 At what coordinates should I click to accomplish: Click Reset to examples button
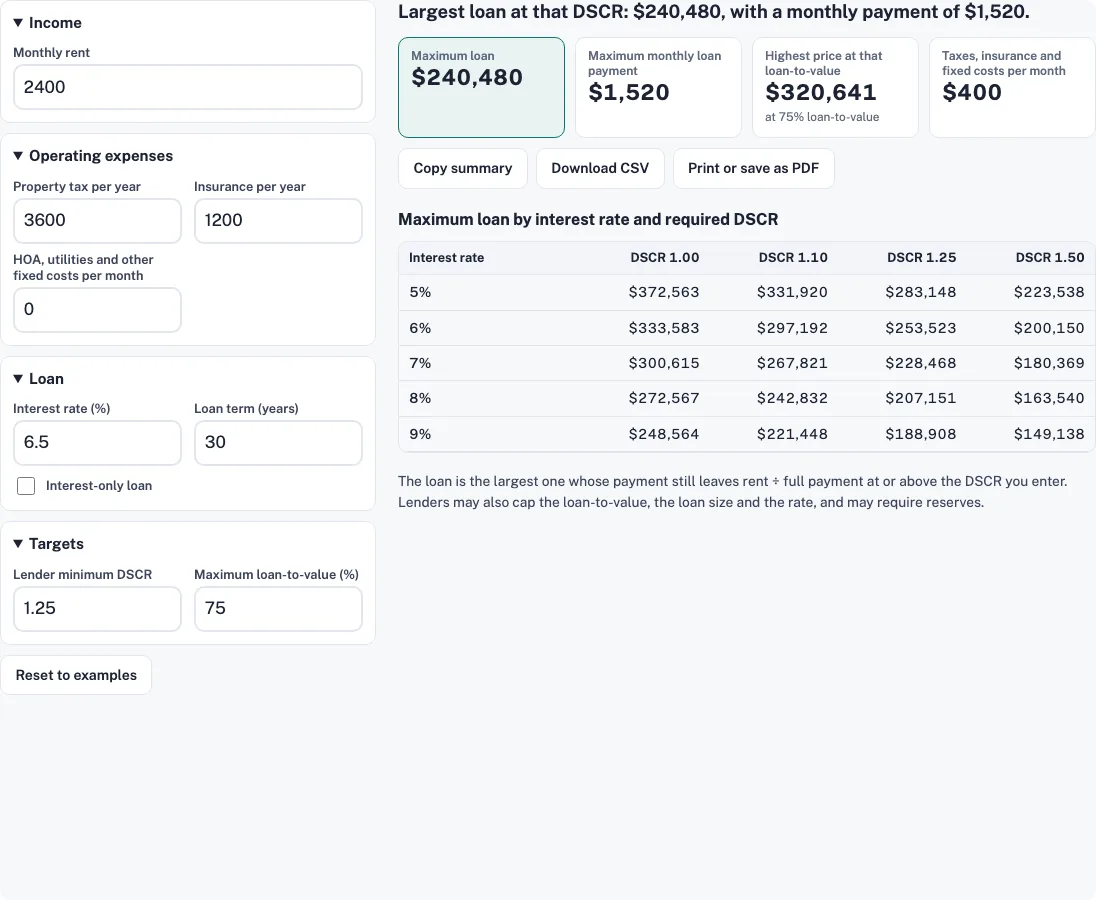(76, 675)
